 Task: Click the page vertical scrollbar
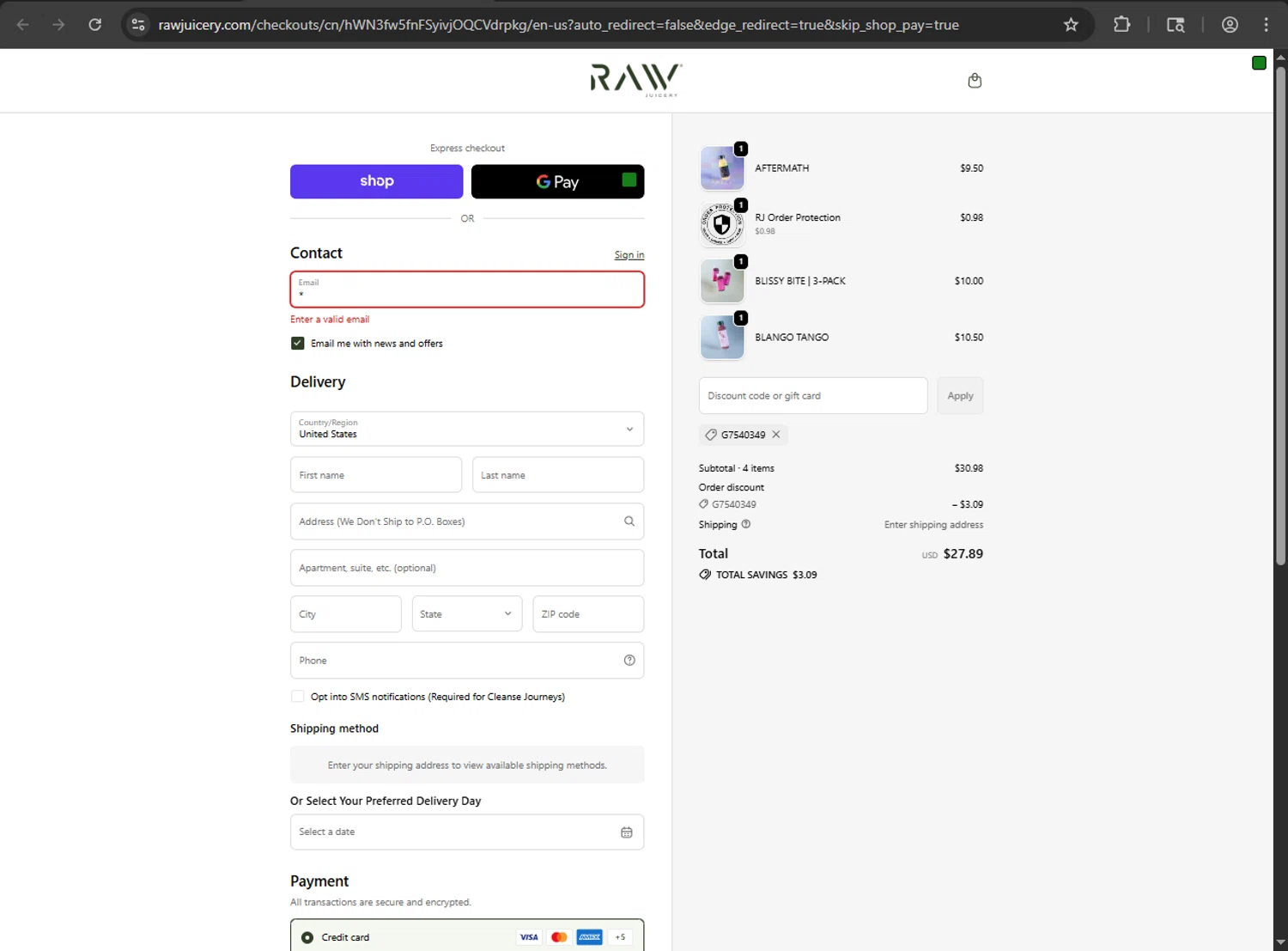1280,316
